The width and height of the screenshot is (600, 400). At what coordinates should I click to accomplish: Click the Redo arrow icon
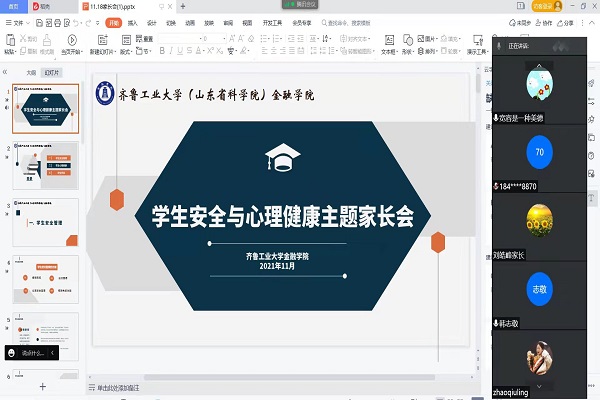point(88,23)
